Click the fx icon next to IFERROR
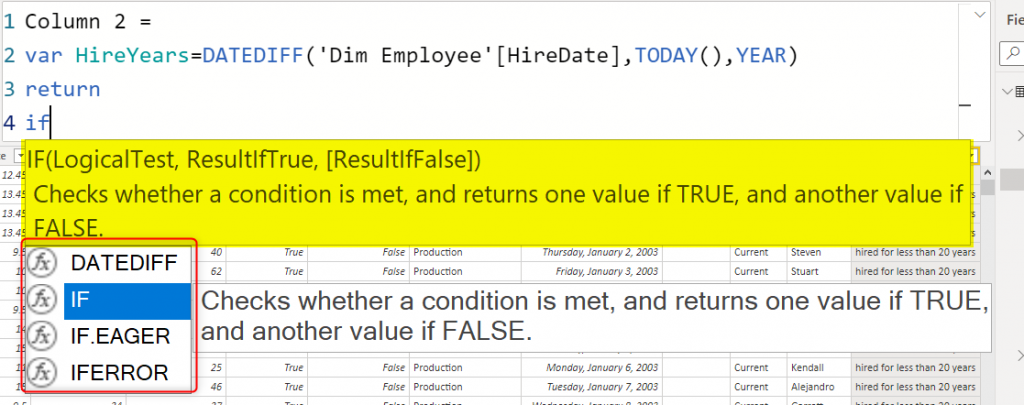 tap(43, 372)
